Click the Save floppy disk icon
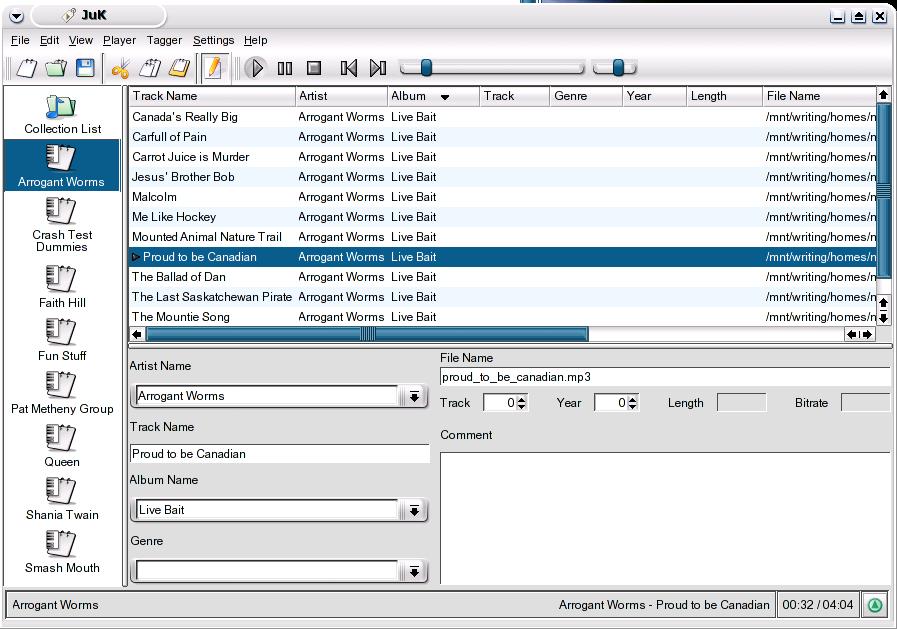Screen dimensions: 897x629 click(85, 68)
